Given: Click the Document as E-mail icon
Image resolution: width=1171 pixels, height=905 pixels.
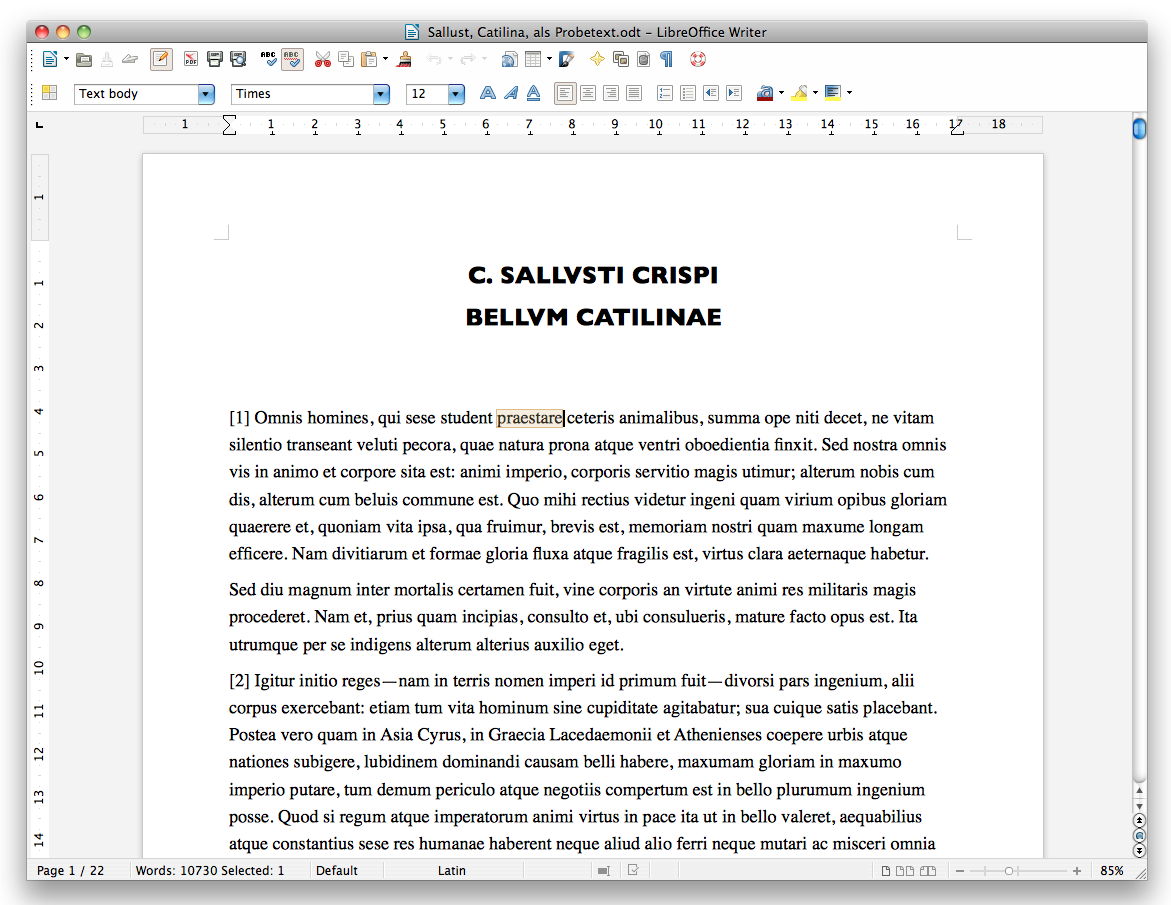Looking at the screenshot, I should [130, 60].
